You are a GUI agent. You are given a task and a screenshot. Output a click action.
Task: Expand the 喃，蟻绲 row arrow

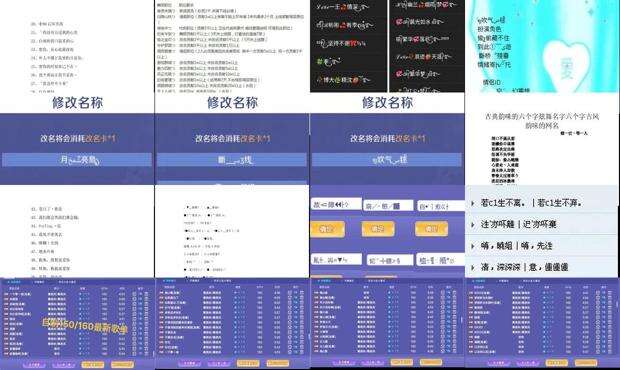tap(473, 246)
